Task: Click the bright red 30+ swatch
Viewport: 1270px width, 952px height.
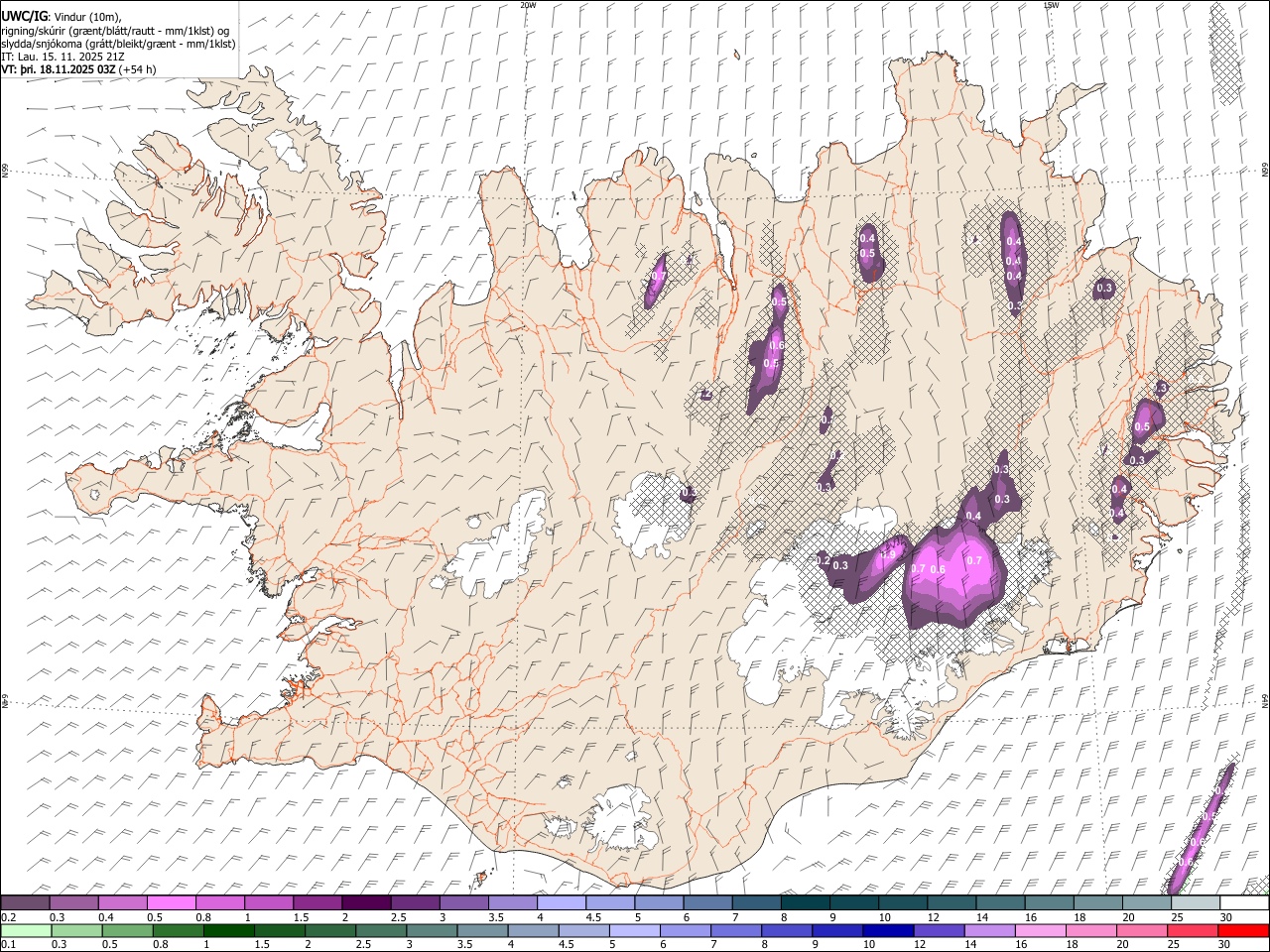Action: pyautogui.click(x=1242, y=931)
